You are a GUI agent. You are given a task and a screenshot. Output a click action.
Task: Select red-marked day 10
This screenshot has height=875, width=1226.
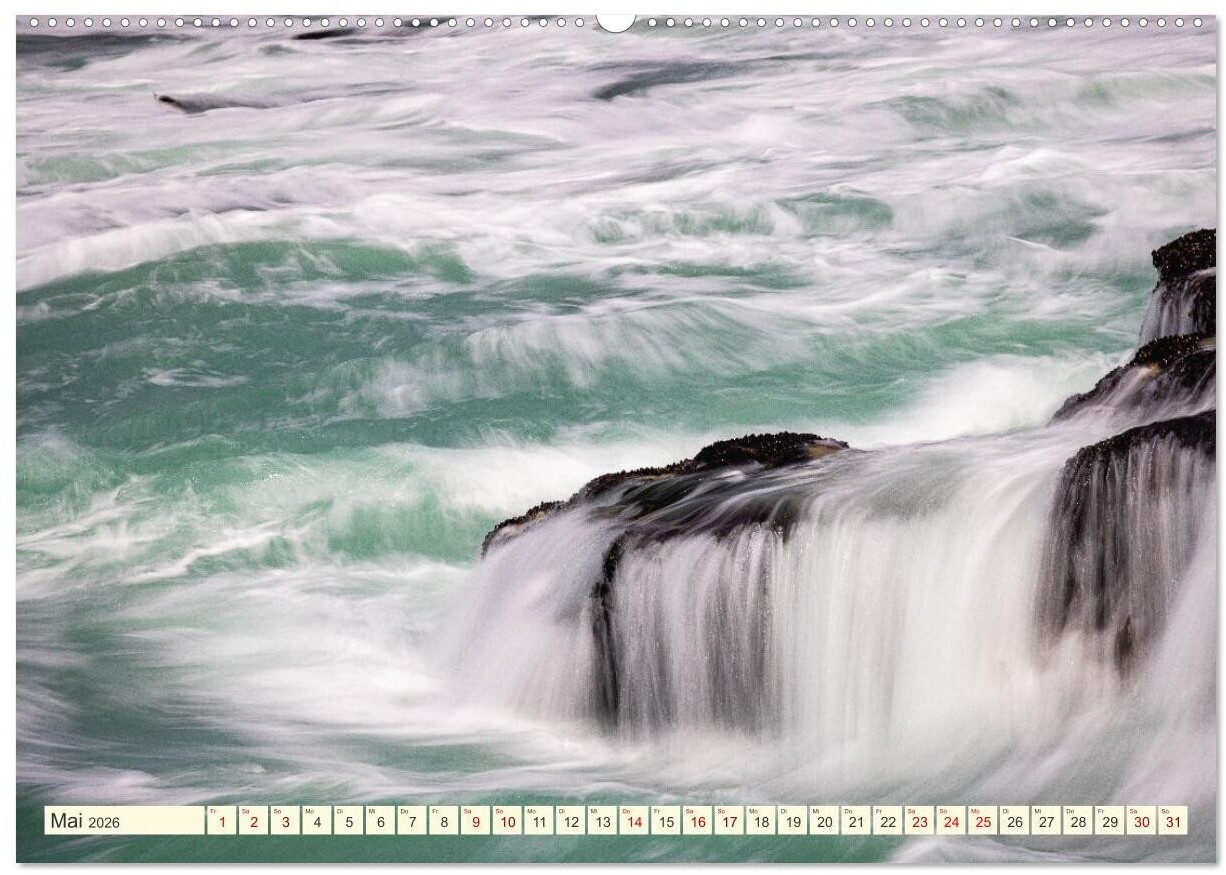click(x=507, y=821)
